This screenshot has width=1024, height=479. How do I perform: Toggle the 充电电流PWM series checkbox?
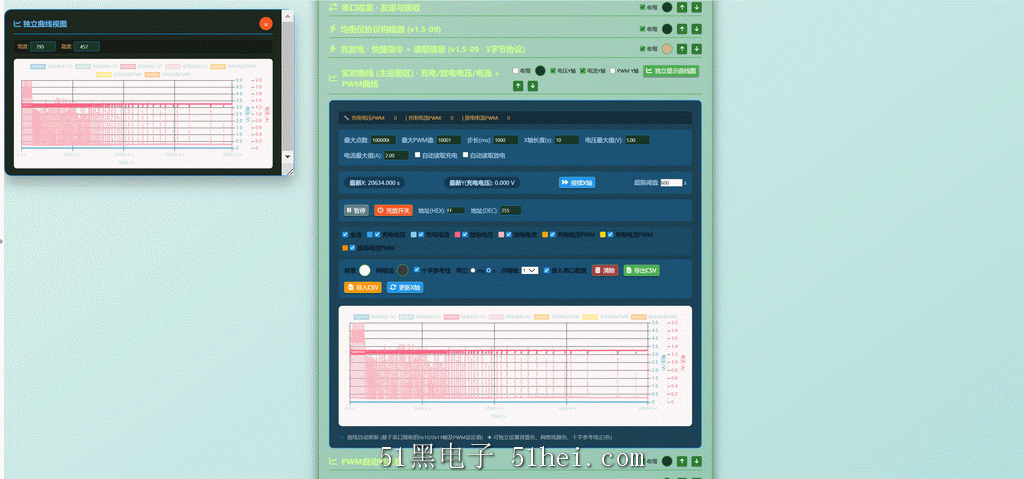coord(611,234)
